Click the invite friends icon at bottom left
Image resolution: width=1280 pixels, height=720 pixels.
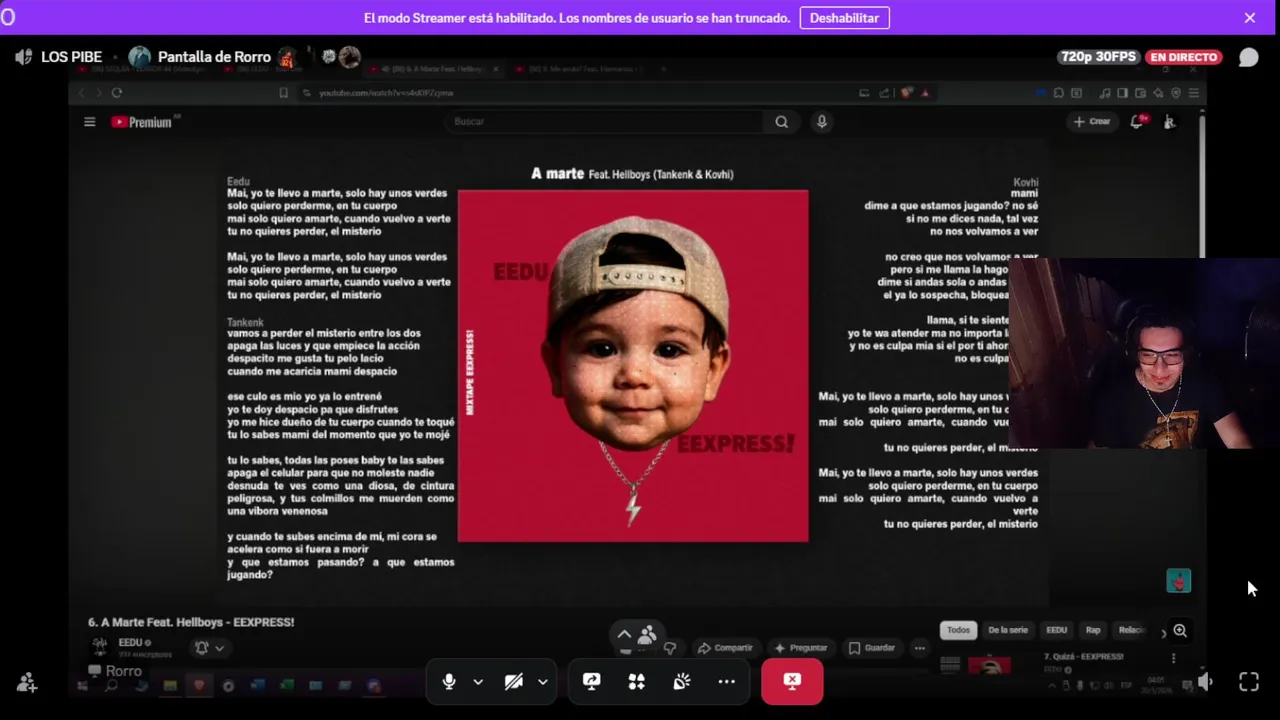(27, 682)
